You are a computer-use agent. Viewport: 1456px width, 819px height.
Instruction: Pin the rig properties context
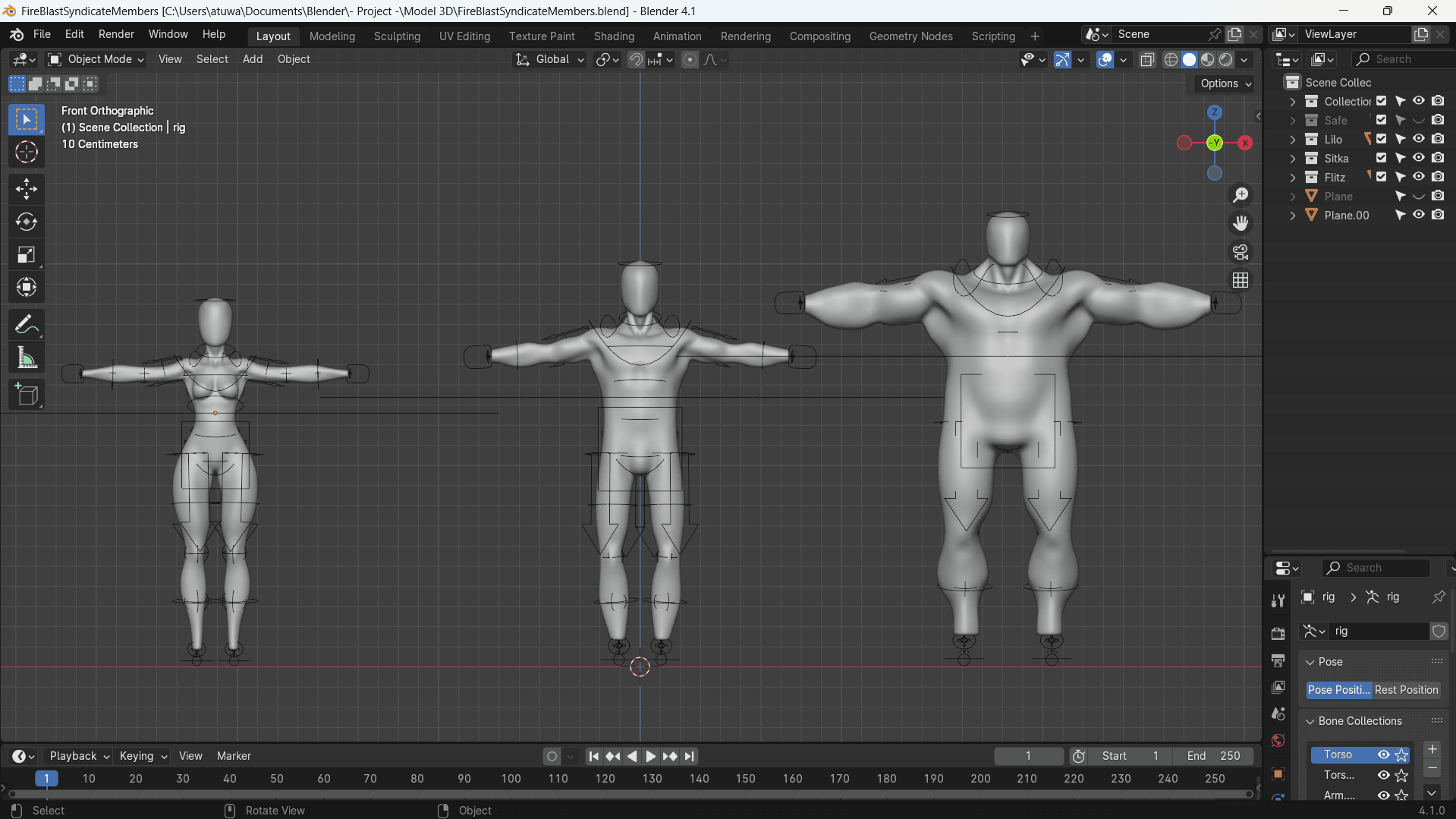tap(1439, 597)
